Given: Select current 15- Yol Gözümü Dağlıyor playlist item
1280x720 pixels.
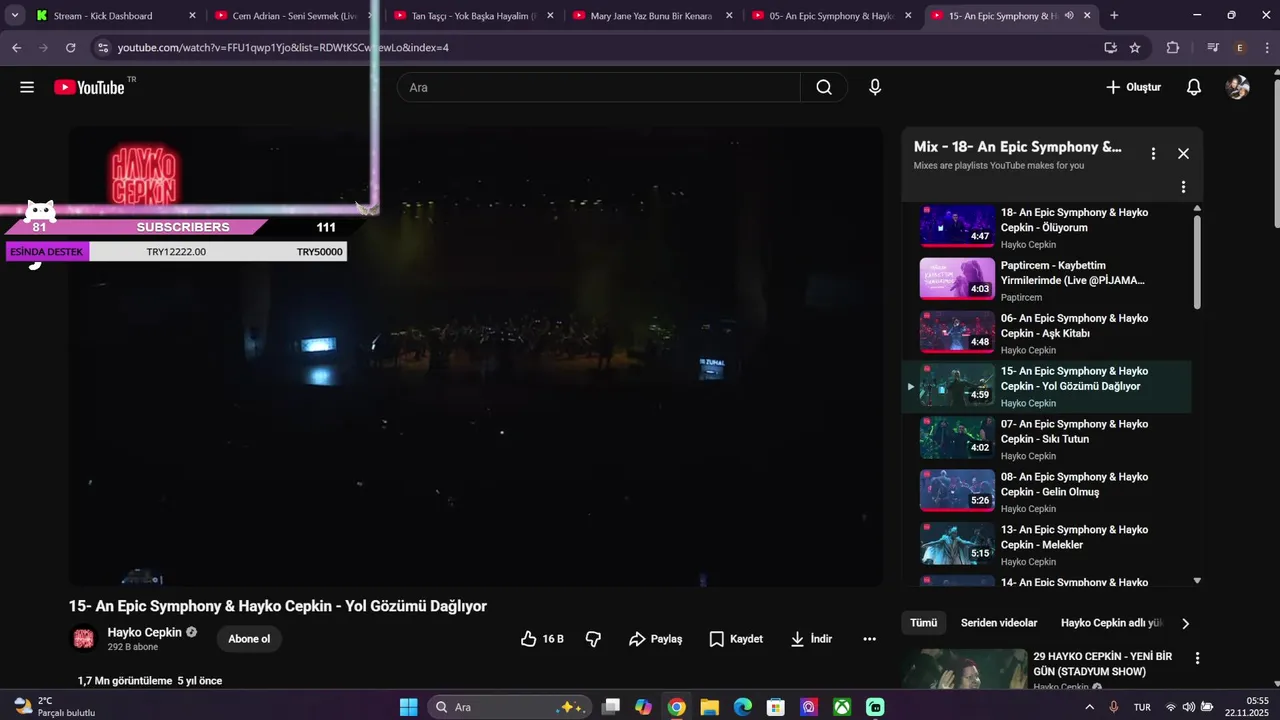Looking at the screenshot, I should (1047, 386).
